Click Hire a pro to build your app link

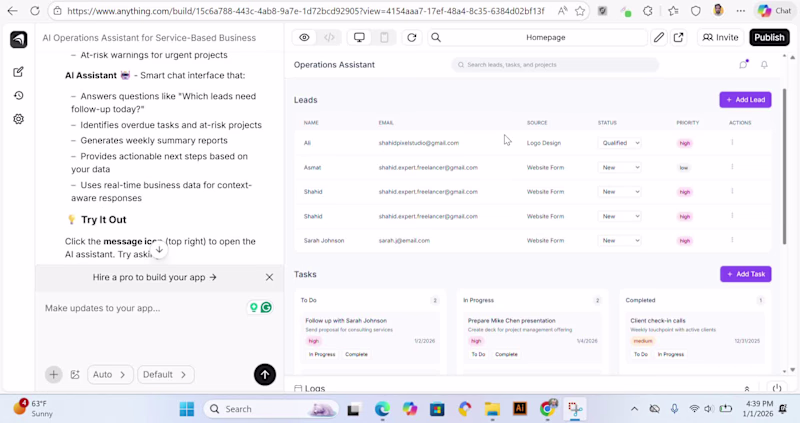click(155, 277)
